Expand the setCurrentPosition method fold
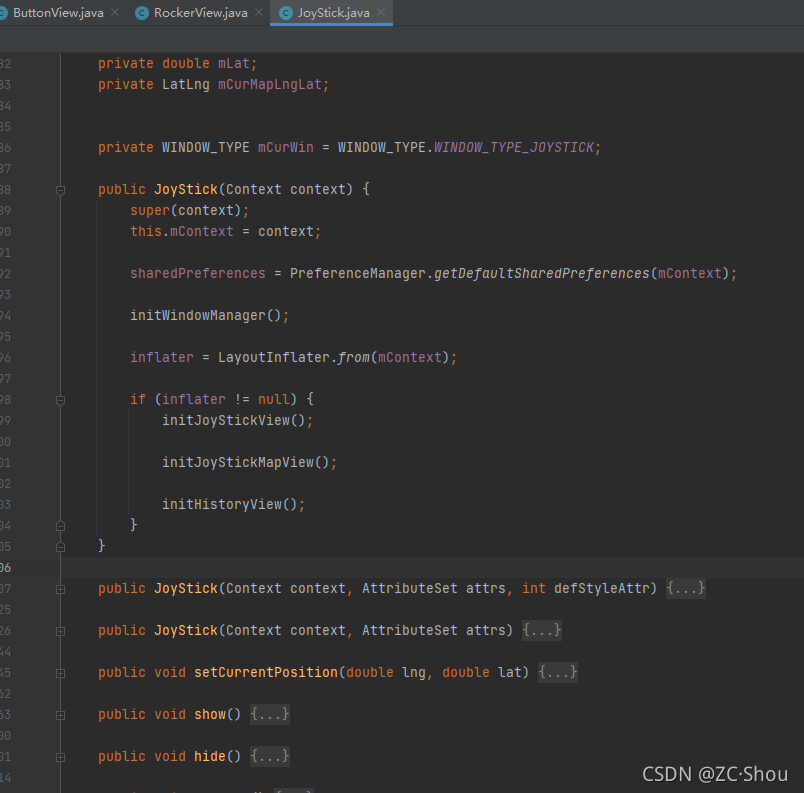804x793 pixels. [x=60, y=674]
